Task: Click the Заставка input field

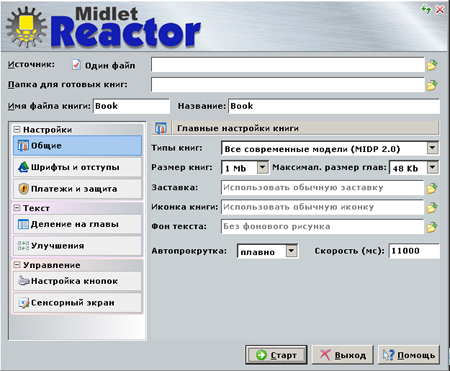Action: [x=322, y=187]
